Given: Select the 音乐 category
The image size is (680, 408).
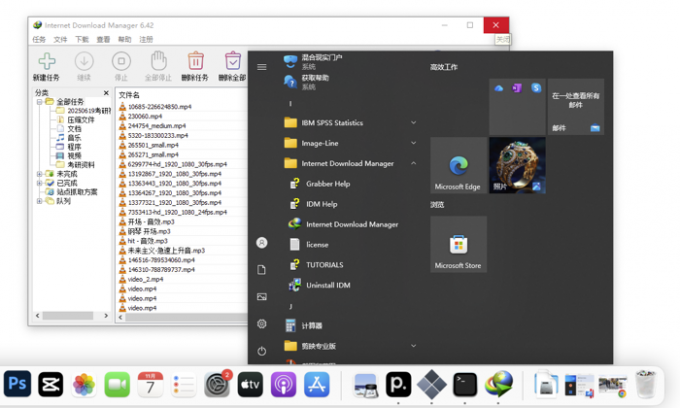Looking at the screenshot, I should point(74,138).
